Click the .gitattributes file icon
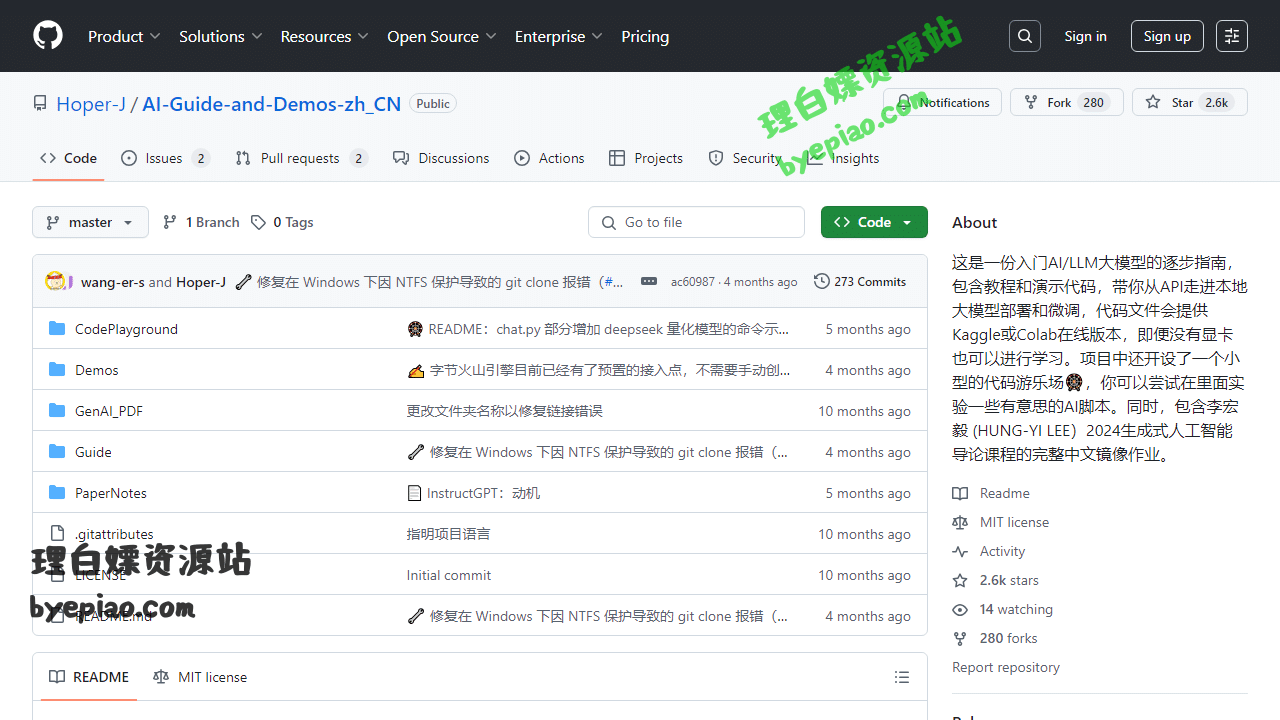Image resolution: width=1280 pixels, height=720 pixels. coord(57,534)
